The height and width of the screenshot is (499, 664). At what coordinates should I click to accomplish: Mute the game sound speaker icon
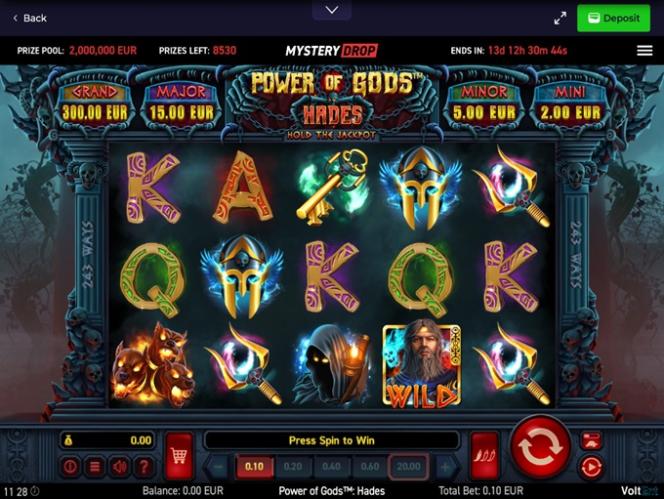coord(119,466)
